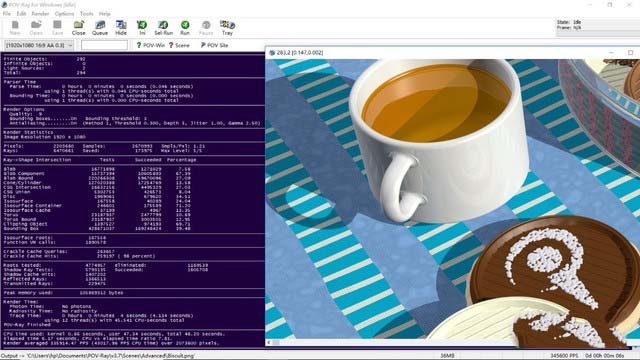The image size is (640, 360).
Task: Click the render window title 283,2 coordinates
Action: click(x=300, y=53)
